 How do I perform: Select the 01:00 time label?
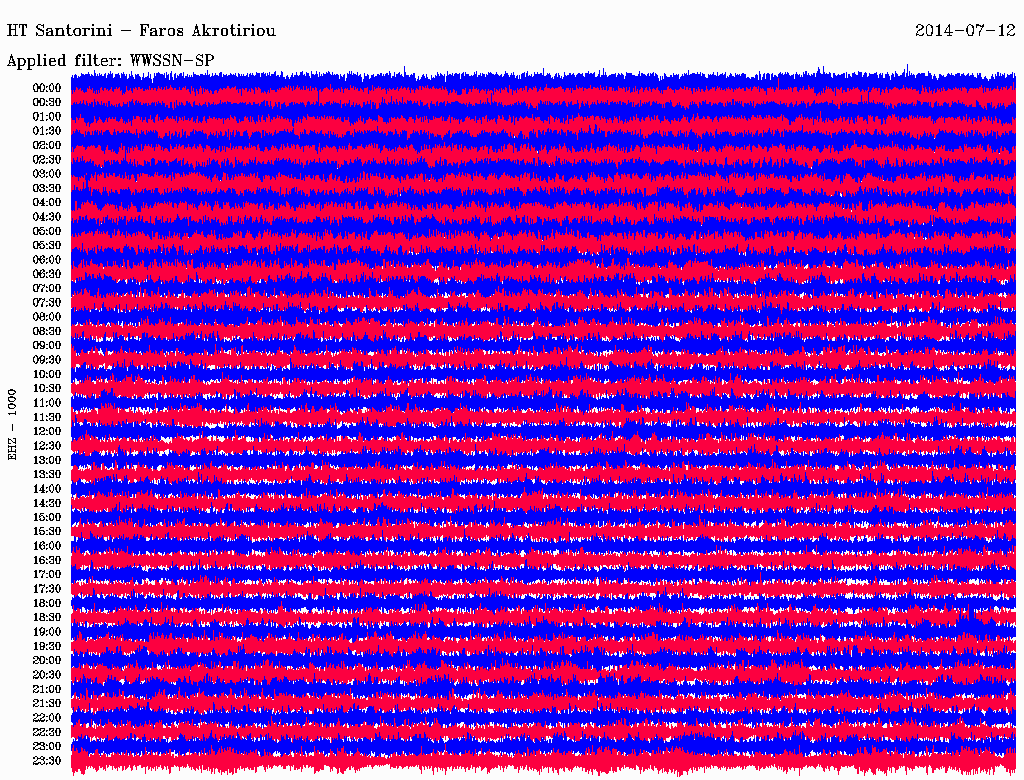(47, 116)
